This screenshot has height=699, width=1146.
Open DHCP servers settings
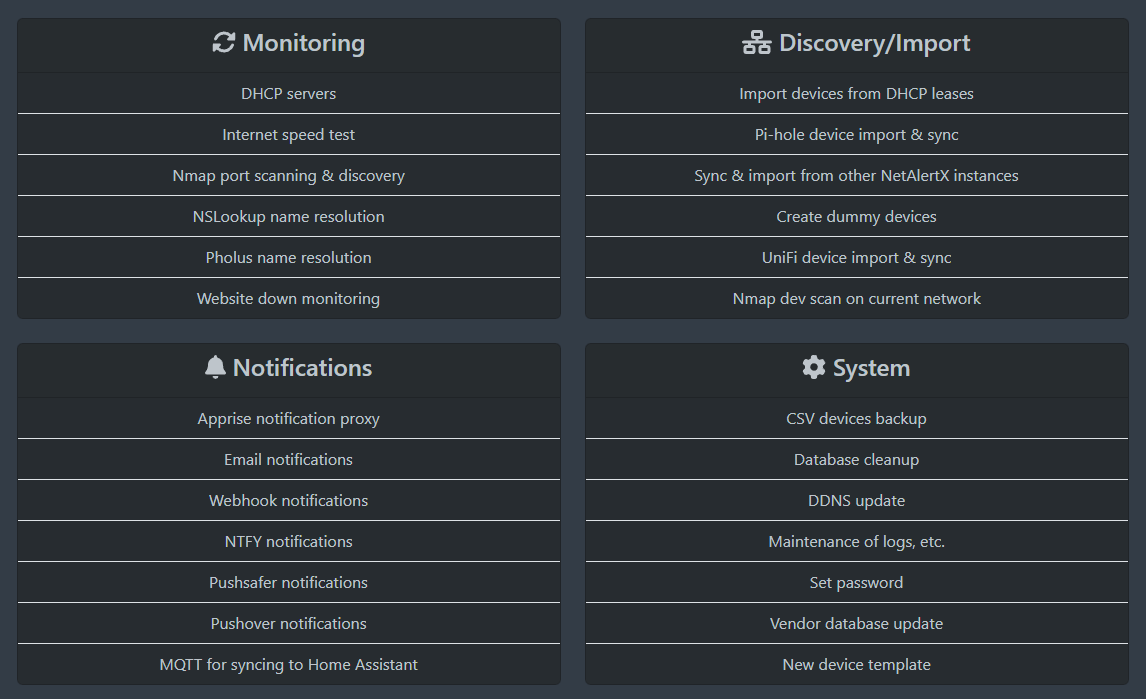[288, 93]
